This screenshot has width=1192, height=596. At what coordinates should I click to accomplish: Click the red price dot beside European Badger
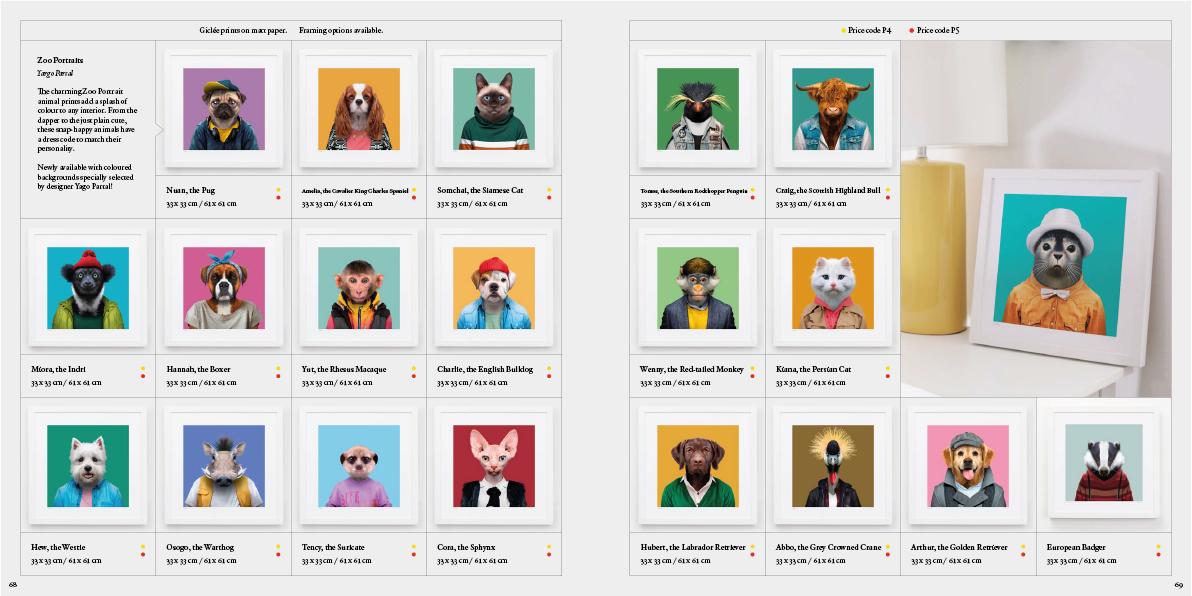click(1158, 554)
